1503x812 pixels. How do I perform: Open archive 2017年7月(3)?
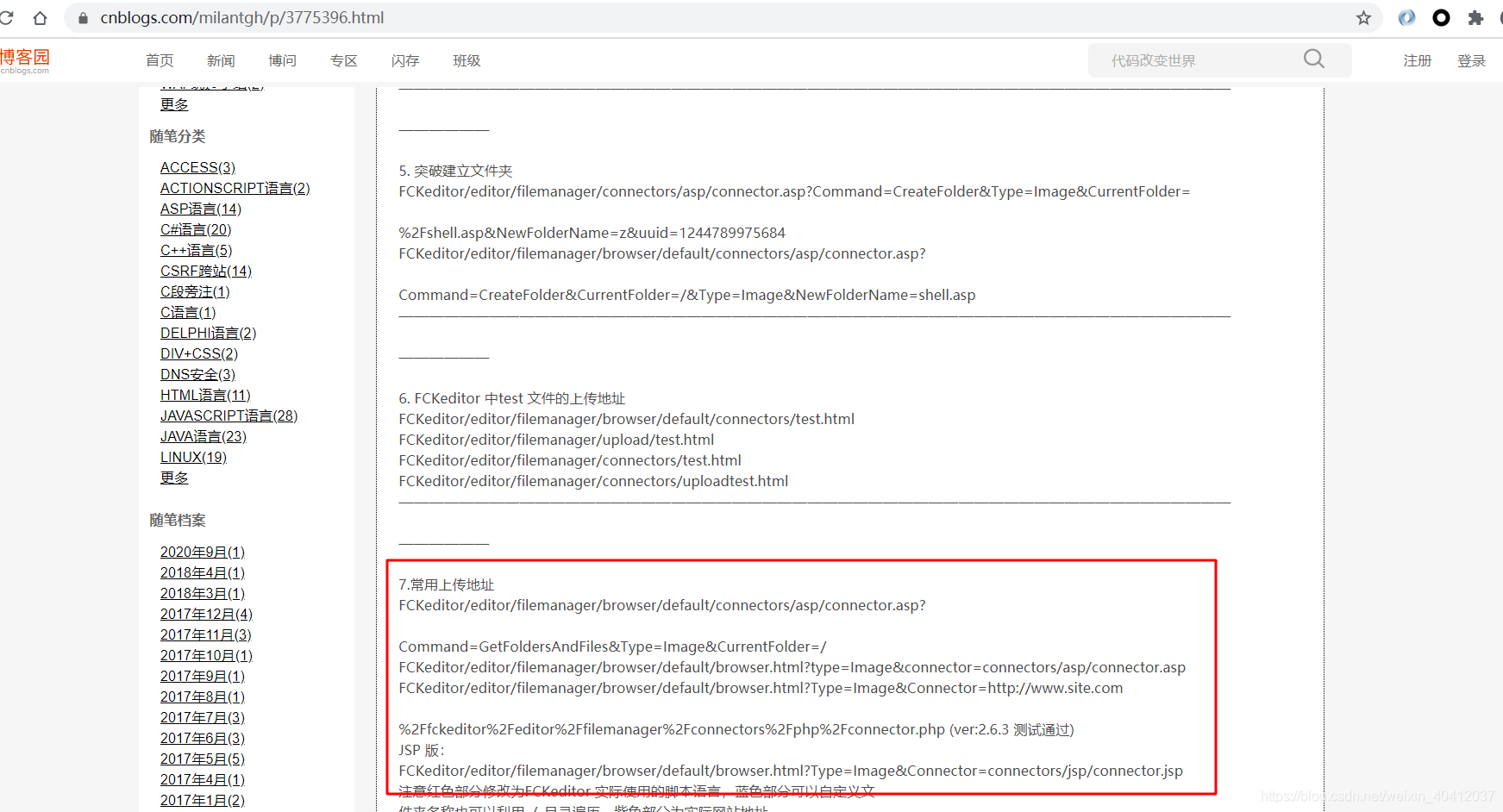point(202,717)
